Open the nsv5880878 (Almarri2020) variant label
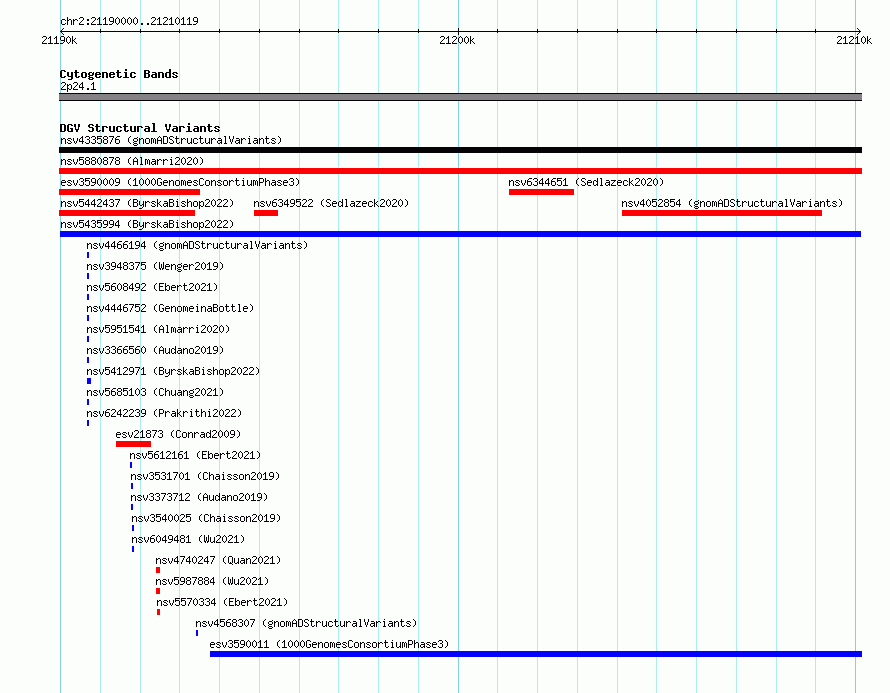The image size is (890, 693). click(x=132, y=161)
